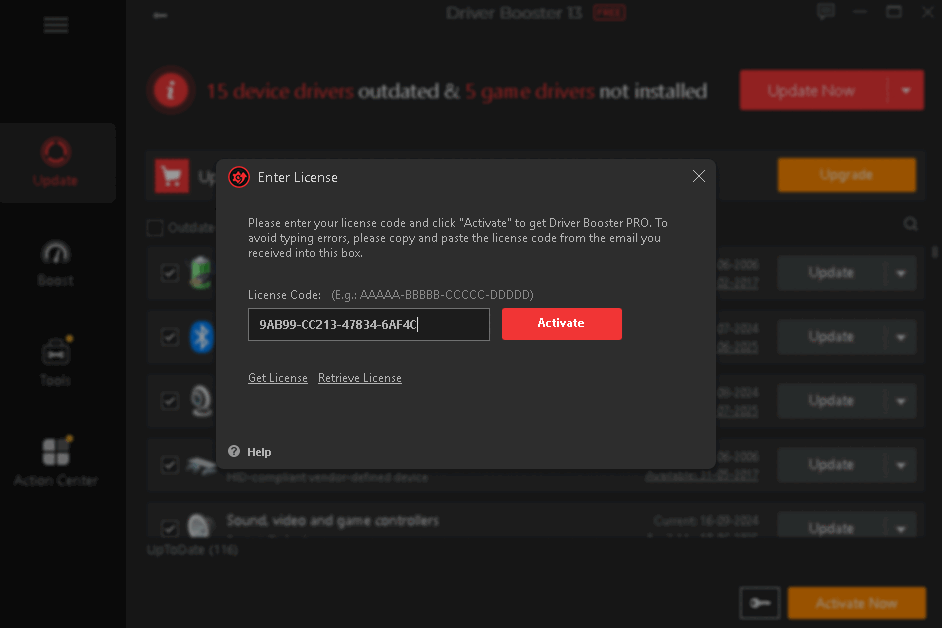942x633 pixels.
Task: Open the Boost speedometer section
Action: (56, 263)
